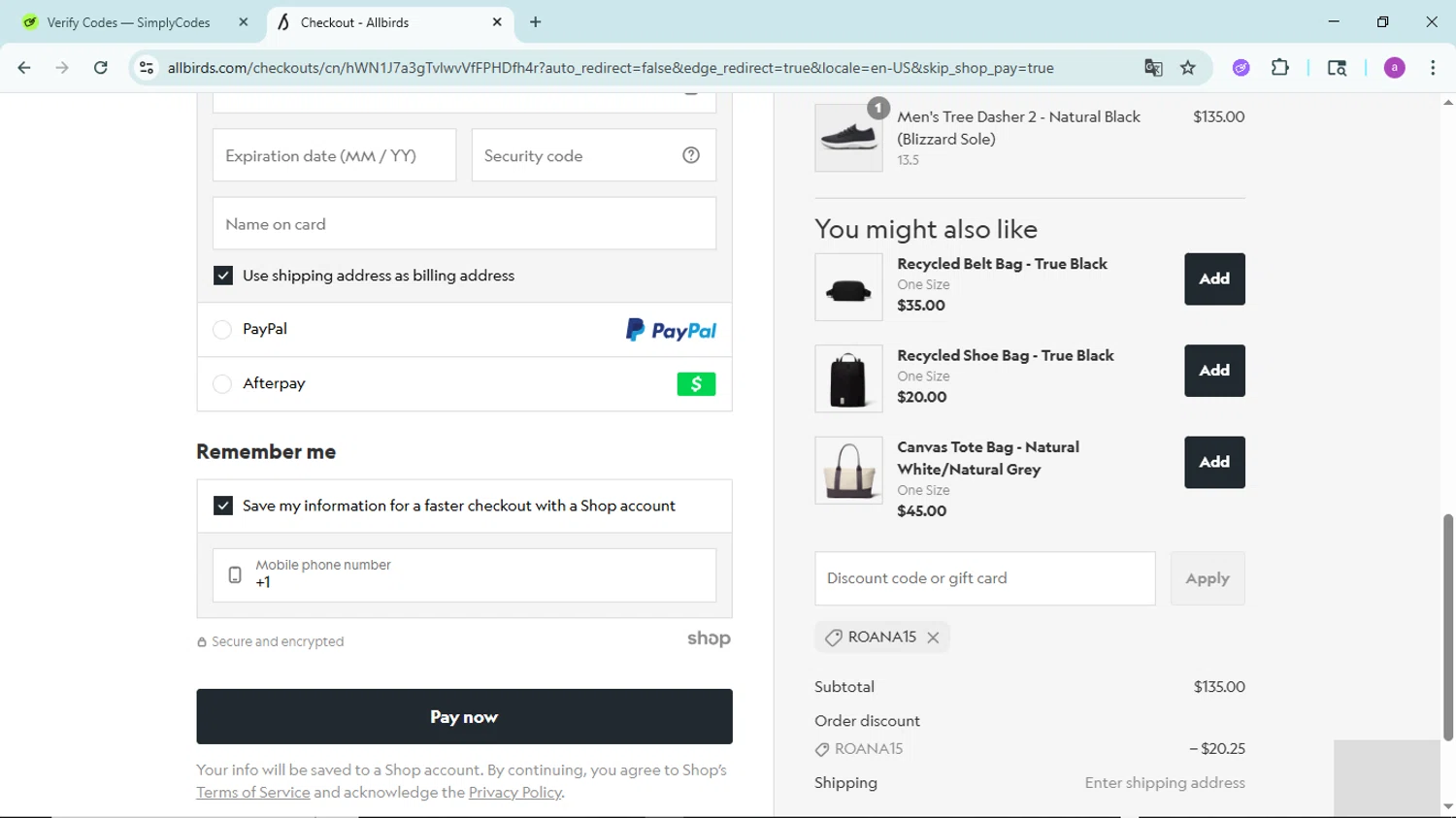Close the Verify Codes SimplyCodes tab
1456x818 pixels.
tap(243, 22)
